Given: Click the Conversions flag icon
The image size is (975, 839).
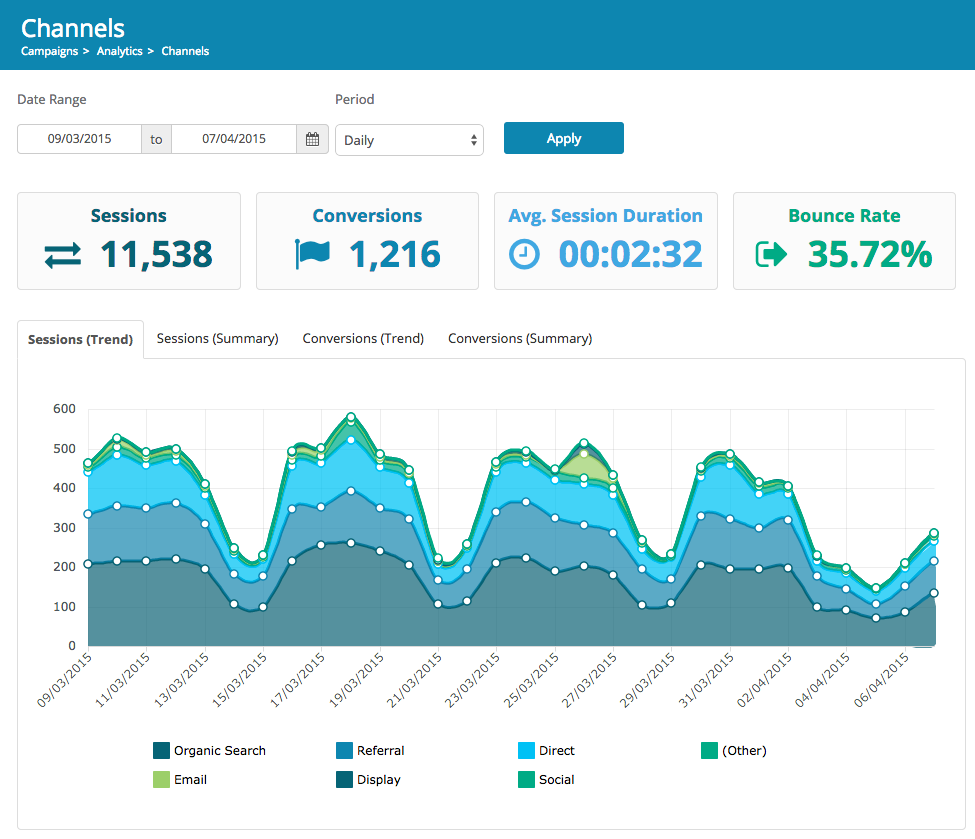Looking at the screenshot, I should [x=312, y=255].
